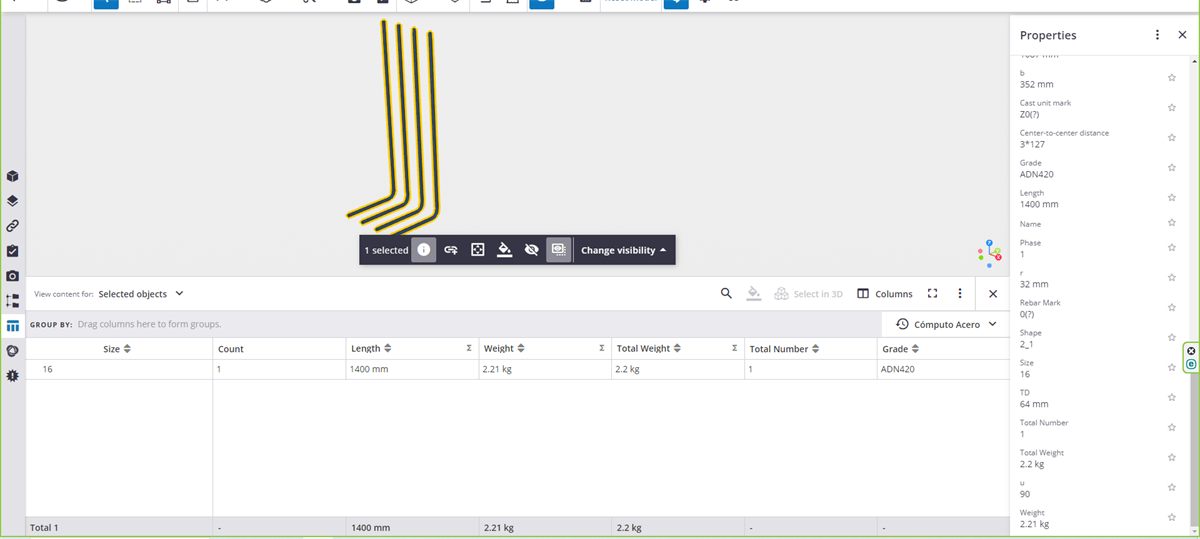Hide selected object with crossed-eye icon
The width and height of the screenshot is (1200, 539).
[532, 250]
